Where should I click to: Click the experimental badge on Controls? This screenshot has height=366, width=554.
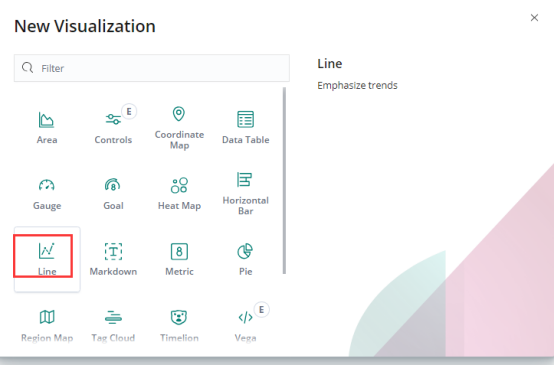pos(129,112)
